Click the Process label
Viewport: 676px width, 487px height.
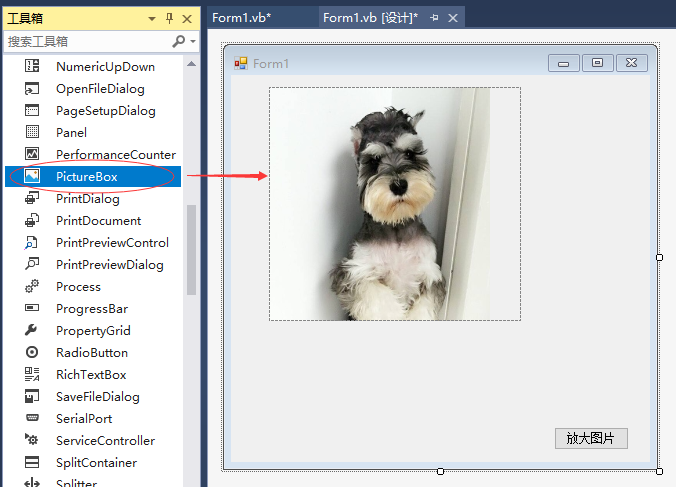tap(78, 287)
